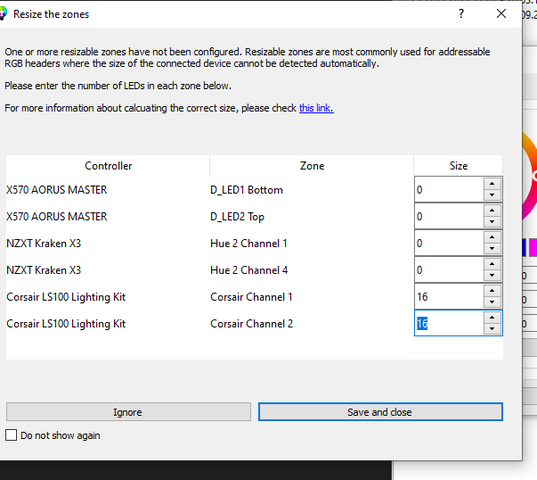Increase the Corsair Channel 1 size
This screenshot has height=480, width=537.
(x=492, y=291)
